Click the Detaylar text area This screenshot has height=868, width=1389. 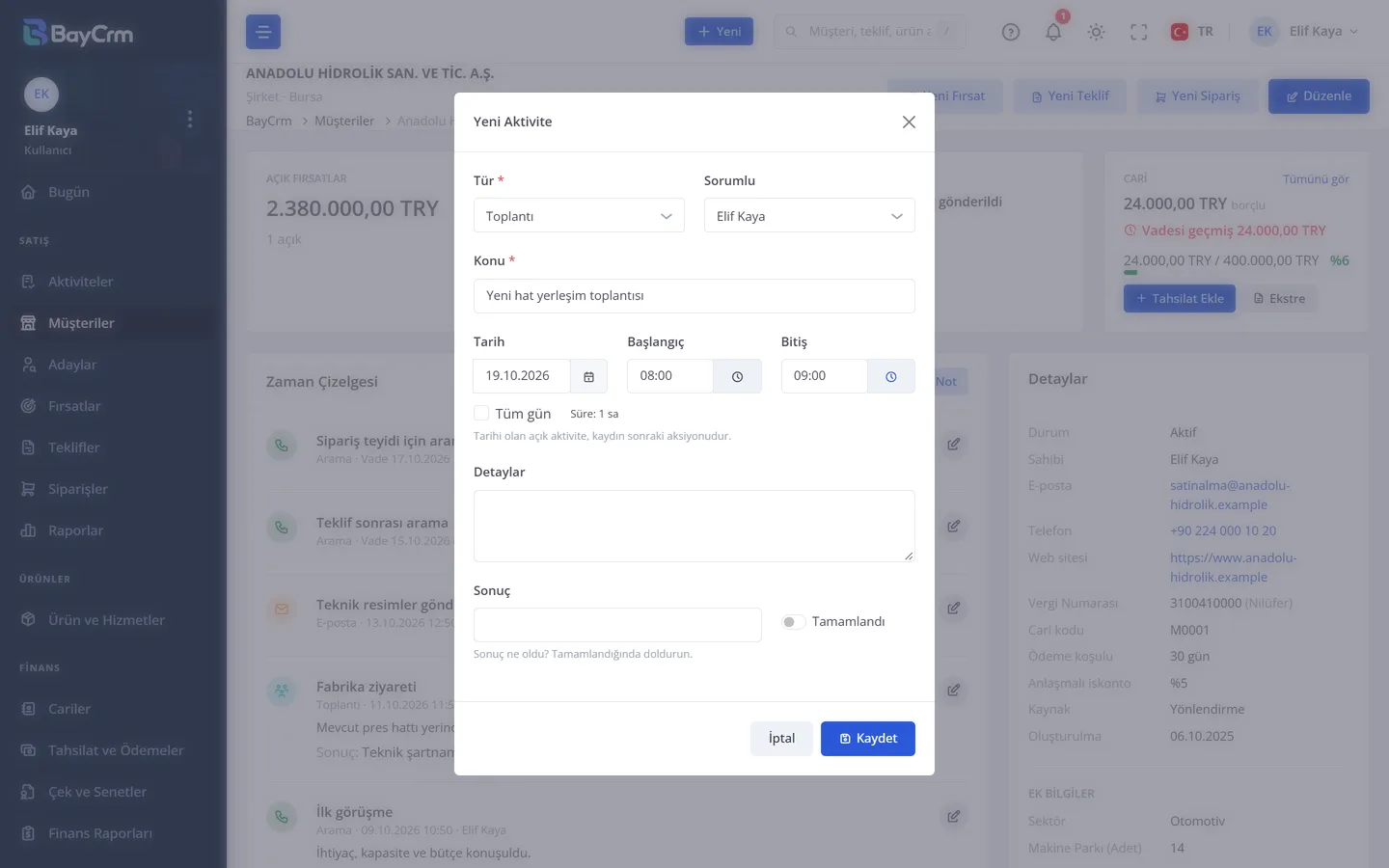(694, 526)
